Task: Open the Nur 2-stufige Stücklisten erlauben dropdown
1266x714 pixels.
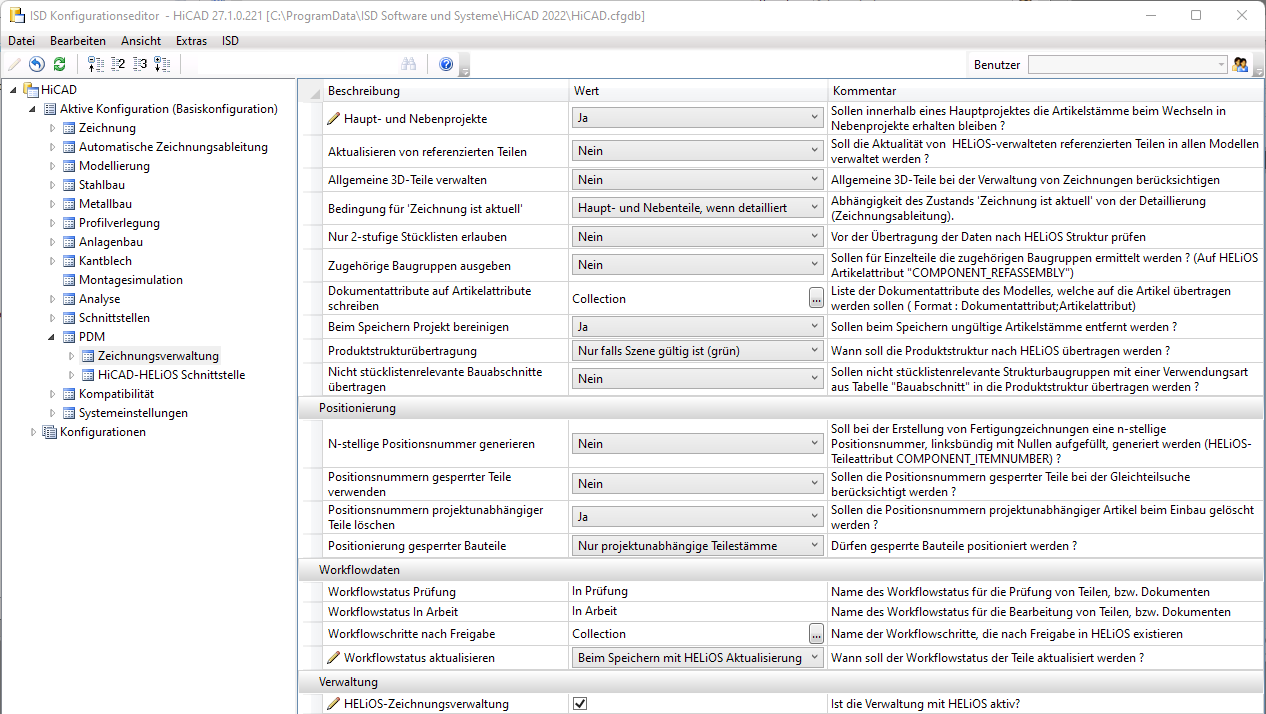Action: point(698,237)
